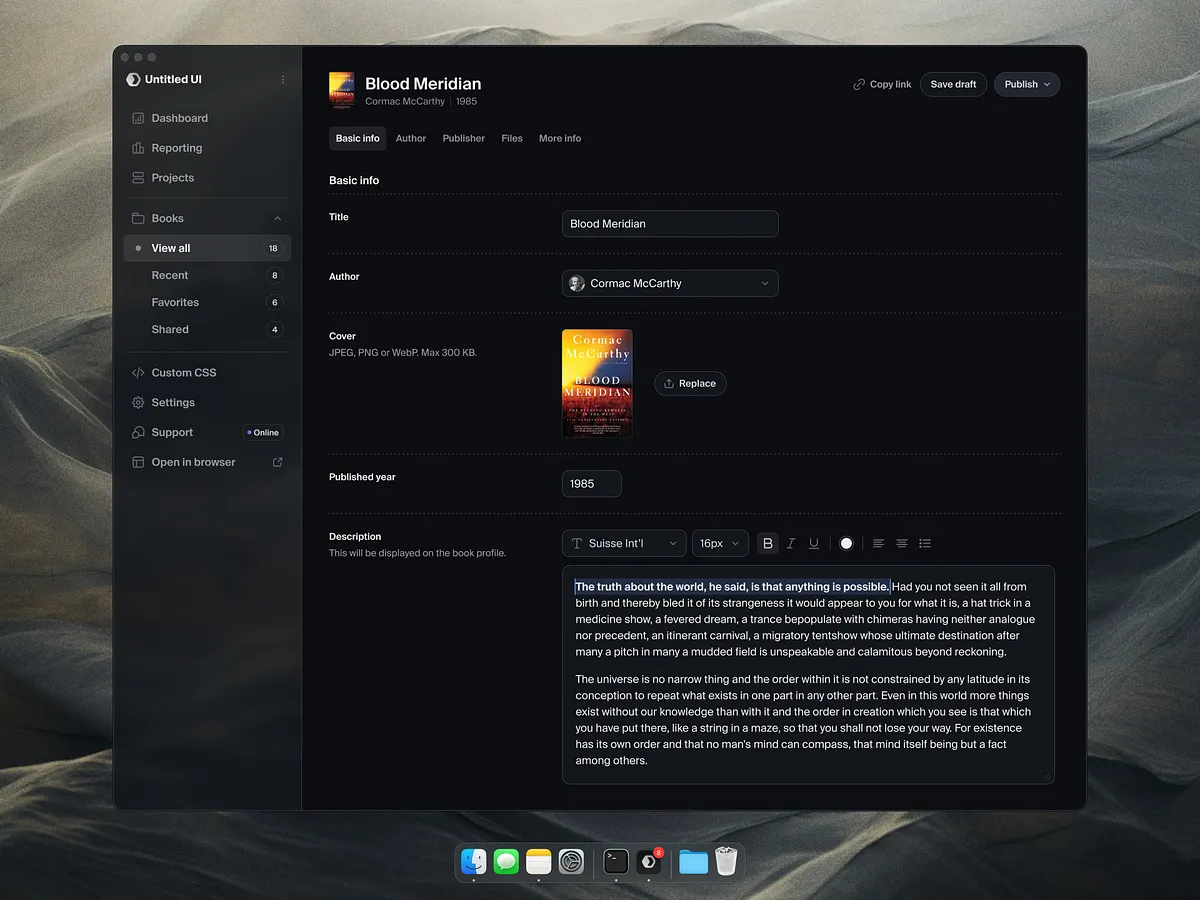Open Finder from the dock
This screenshot has width=1200, height=900.
474,861
